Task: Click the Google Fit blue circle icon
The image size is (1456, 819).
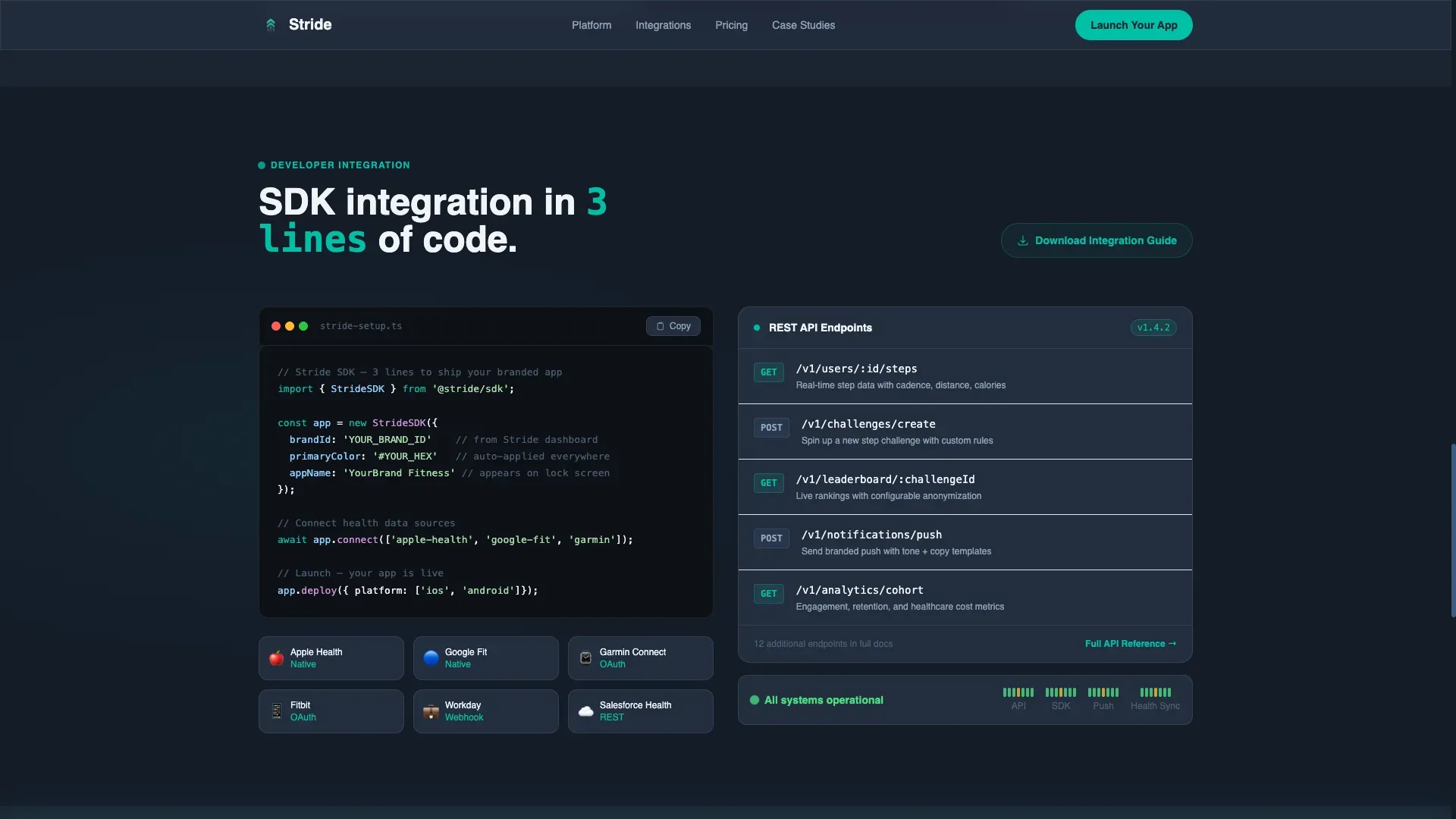Action: (x=431, y=658)
